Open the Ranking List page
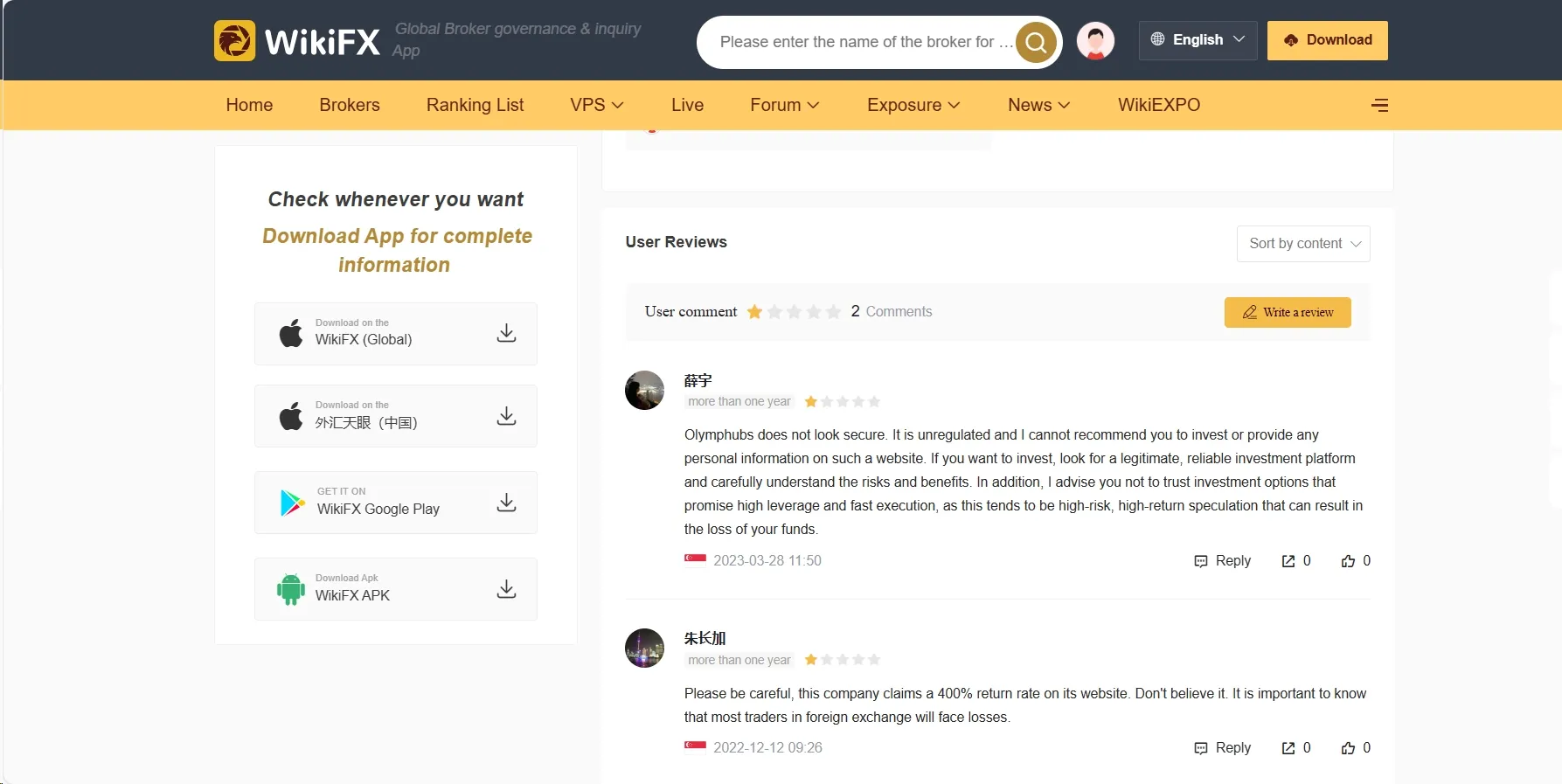The width and height of the screenshot is (1562, 784). 475,105
